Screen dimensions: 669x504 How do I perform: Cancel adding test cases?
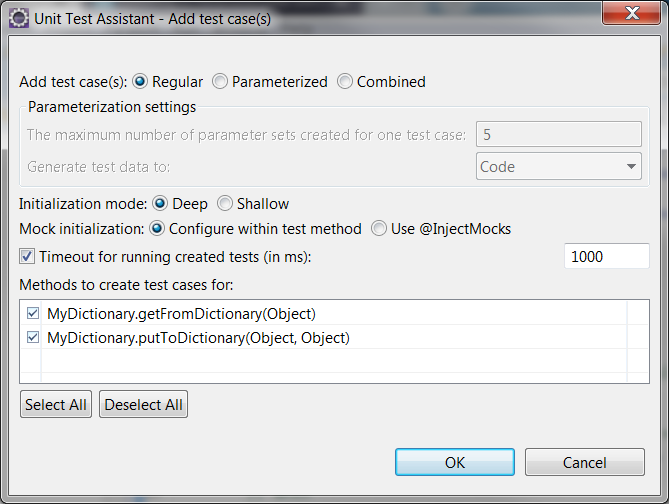[x=585, y=462]
